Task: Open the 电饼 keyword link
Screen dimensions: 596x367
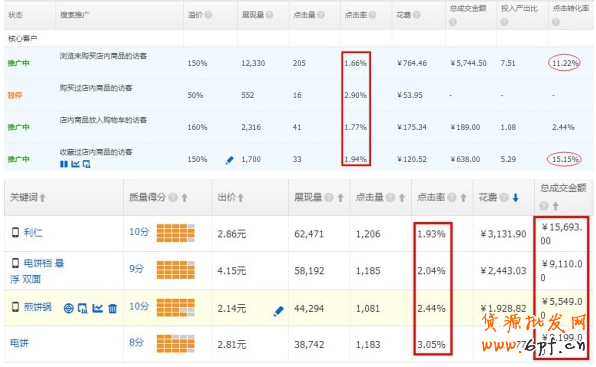Action: click(x=19, y=343)
